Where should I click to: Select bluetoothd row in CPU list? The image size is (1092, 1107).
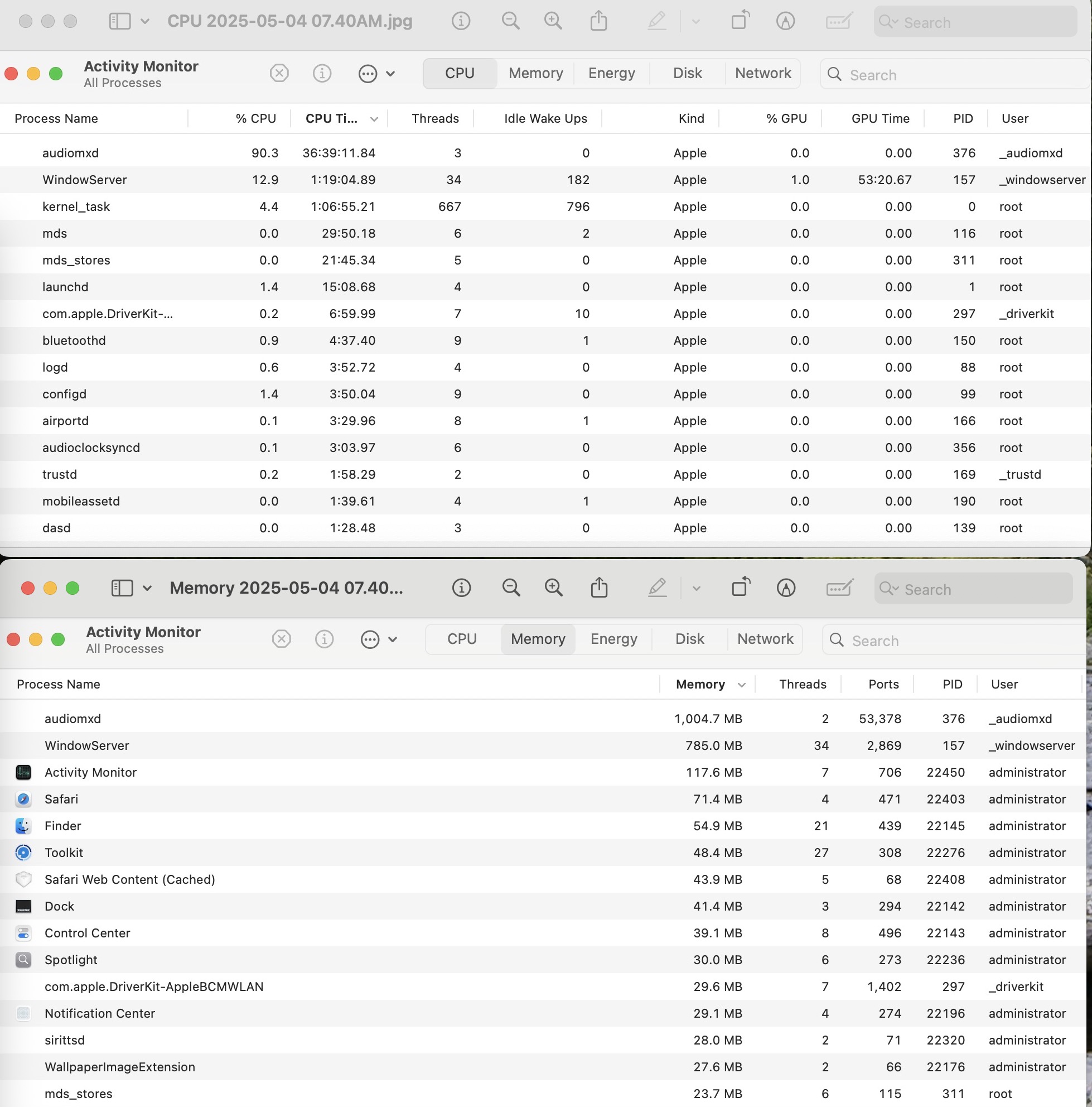tap(545, 340)
